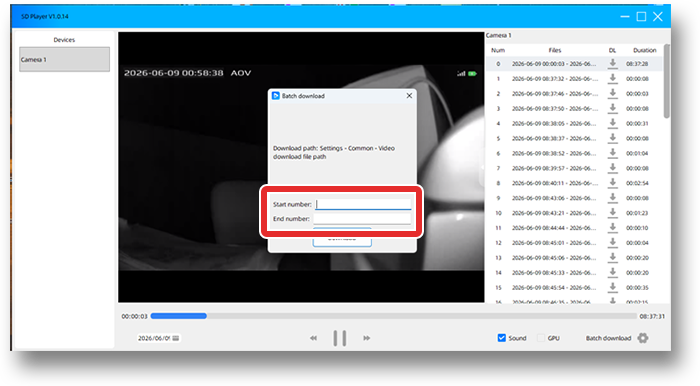700x386 pixels.
Task: Select Camera 1 in the Devices list
Action: [64, 59]
